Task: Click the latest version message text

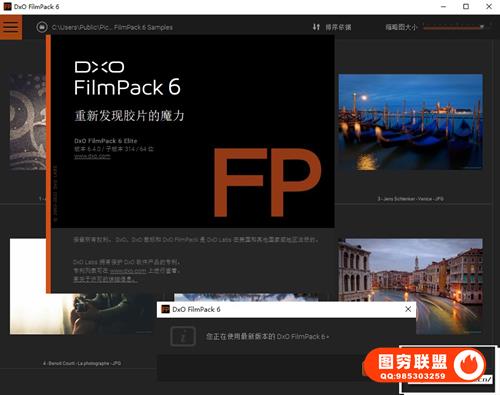Action: click(x=268, y=337)
